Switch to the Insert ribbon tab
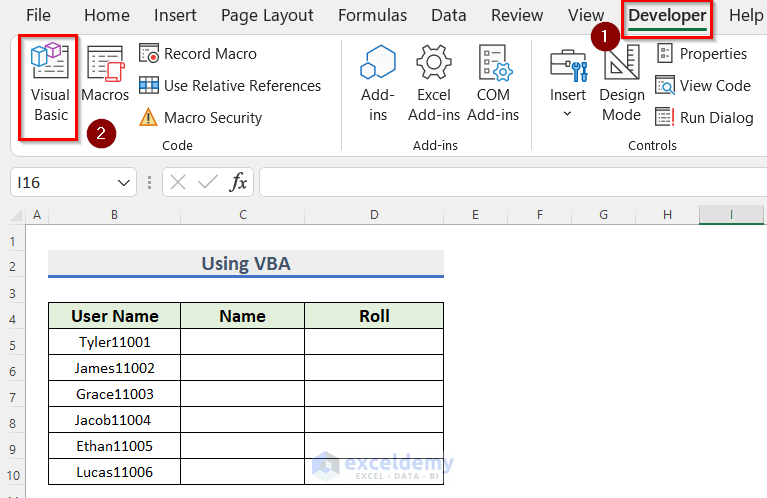This screenshot has height=498, width=767. (175, 15)
